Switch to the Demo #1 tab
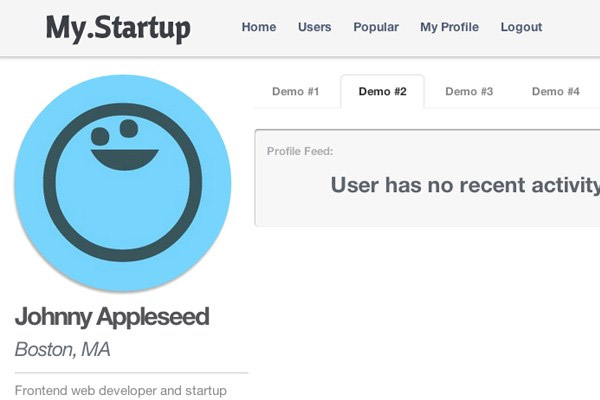Image resolution: width=600 pixels, height=400 pixels. coord(295,91)
